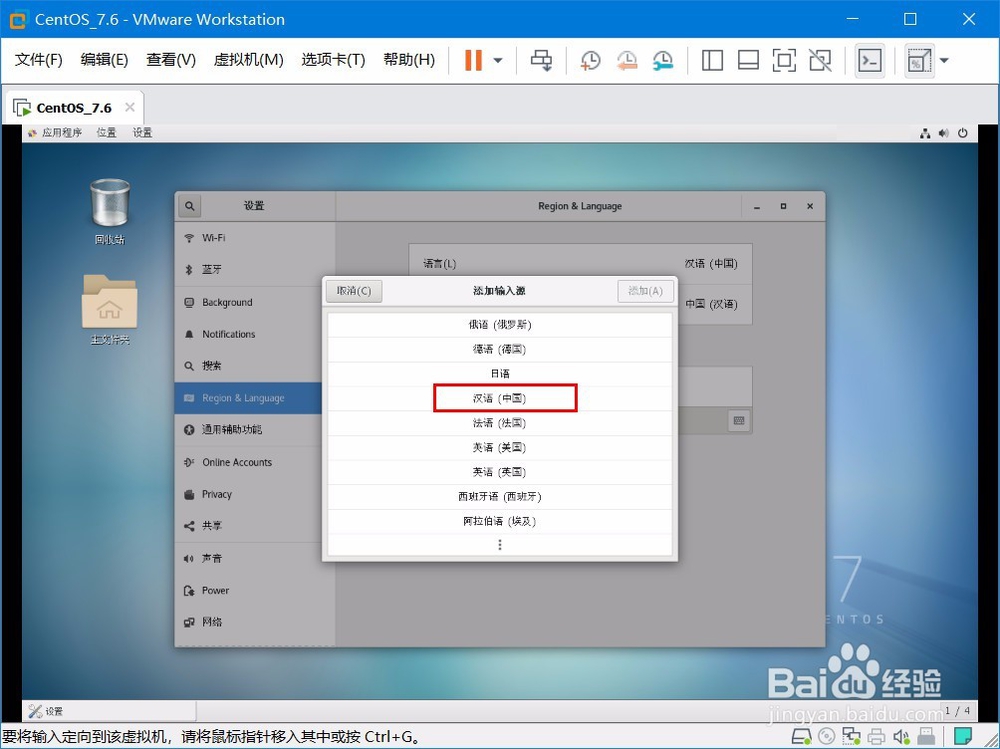
Task: Open the 帮助(H) menu
Action: (x=409, y=60)
